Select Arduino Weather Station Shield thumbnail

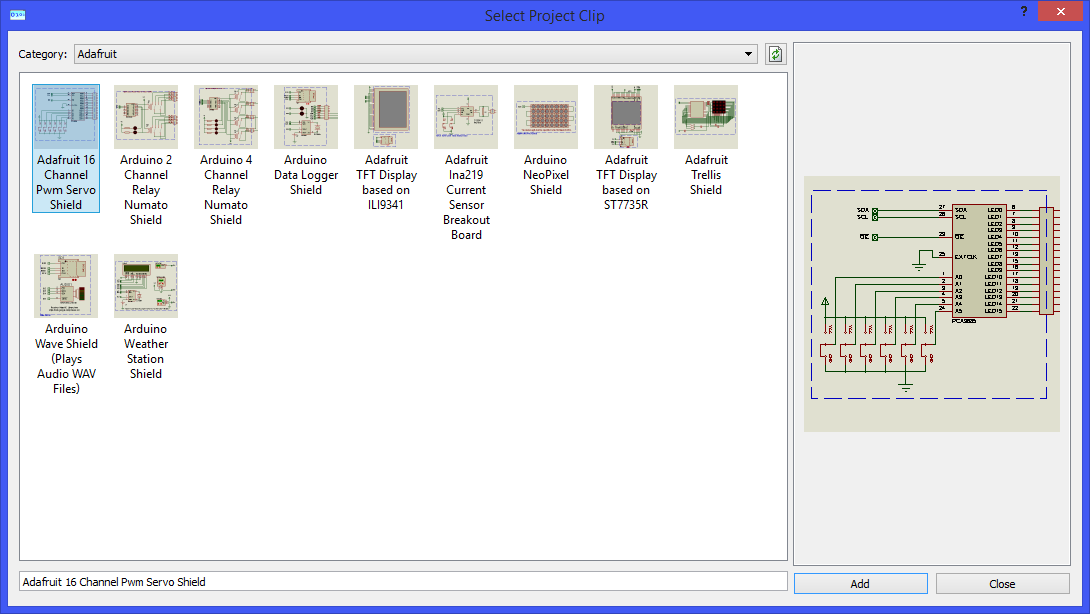[x=146, y=286]
